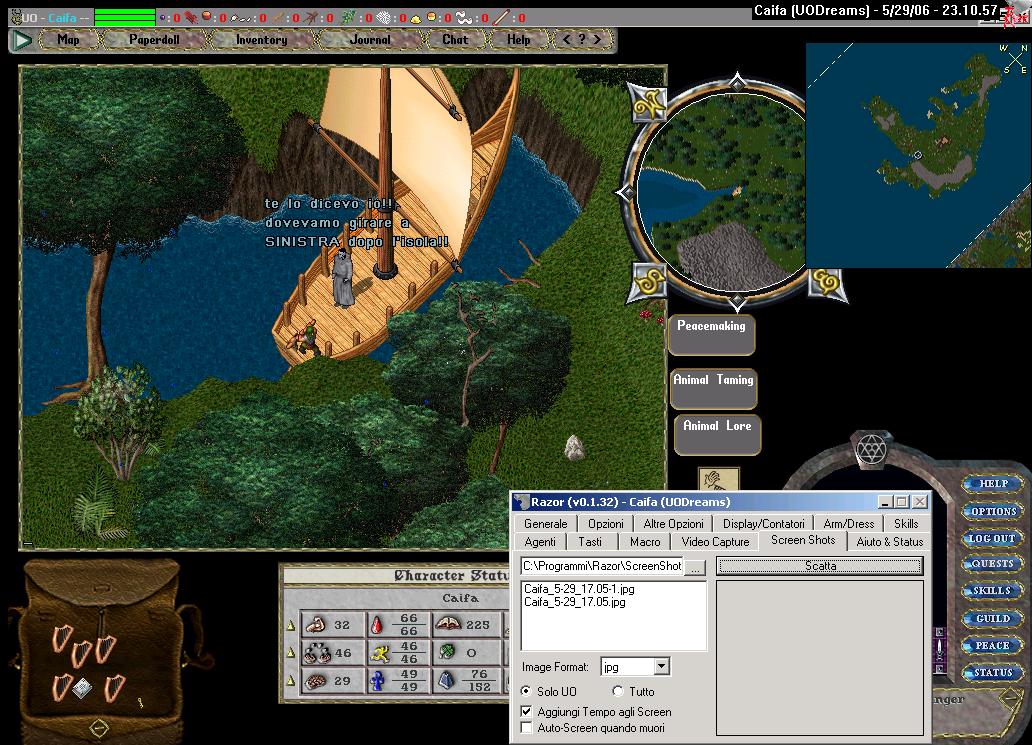Toggle the PEACE button on the paperdoll
Image resolution: width=1032 pixels, height=745 pixels.
[992, 646]
